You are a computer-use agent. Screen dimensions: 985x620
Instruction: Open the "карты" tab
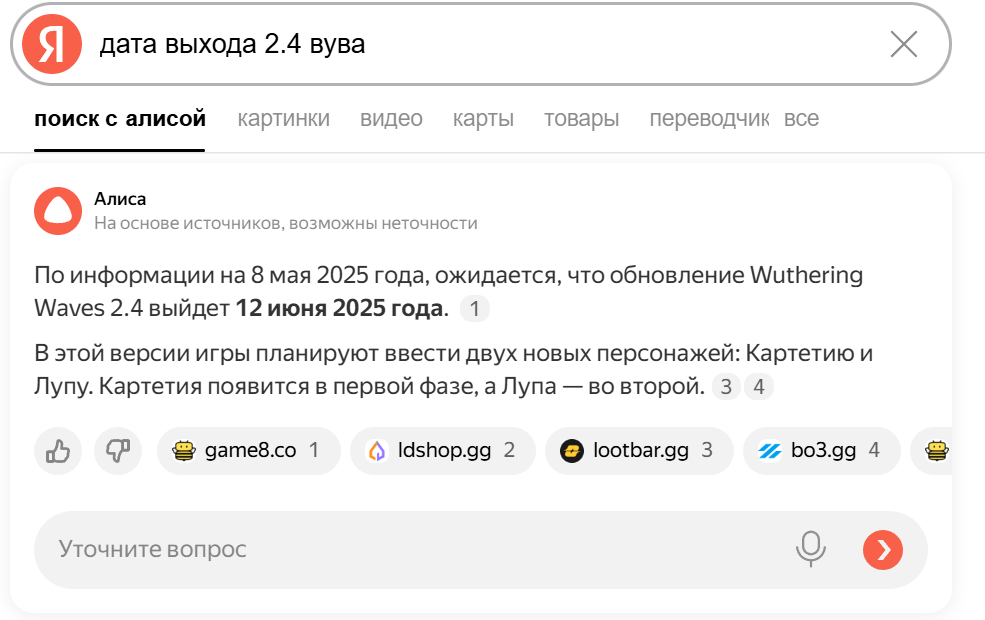point(483,119)
